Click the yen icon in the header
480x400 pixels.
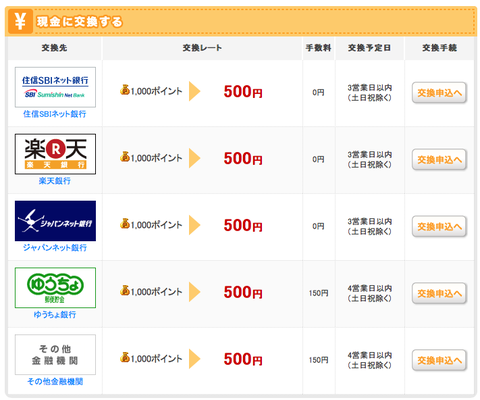(20, 21)
